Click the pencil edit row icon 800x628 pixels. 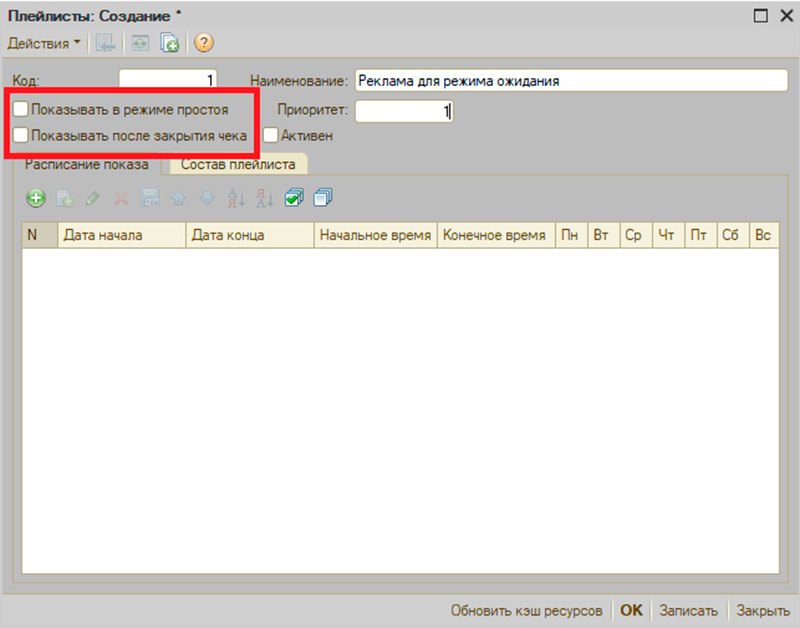point(93,198)
